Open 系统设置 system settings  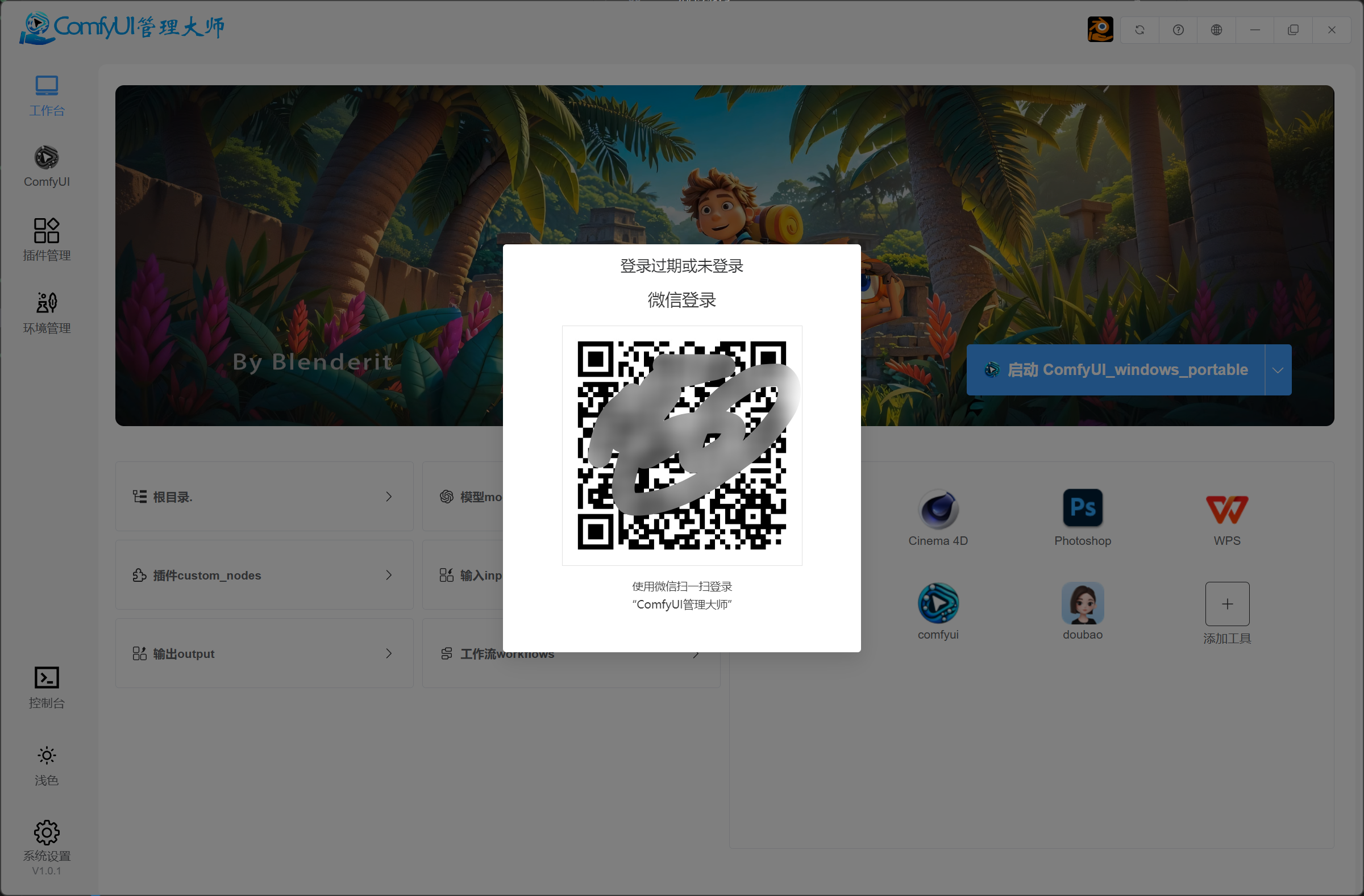[x=47, y=841]
